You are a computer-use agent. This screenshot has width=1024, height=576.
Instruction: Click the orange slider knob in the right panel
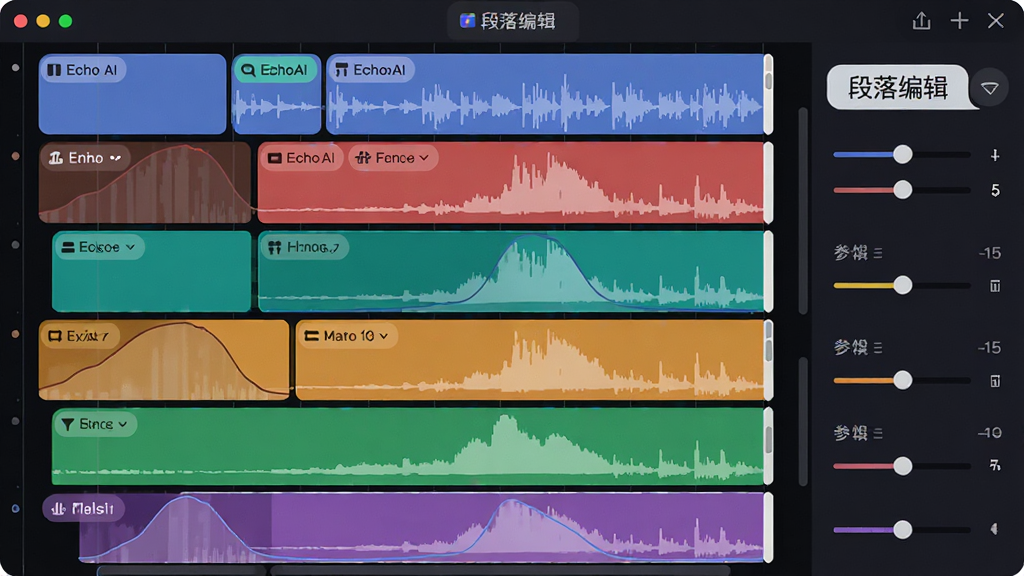(903, 380)
